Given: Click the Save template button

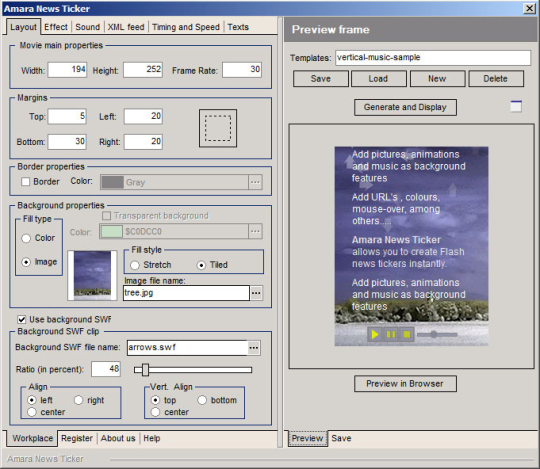Looking at the screenshot, I should click(321, 79).
